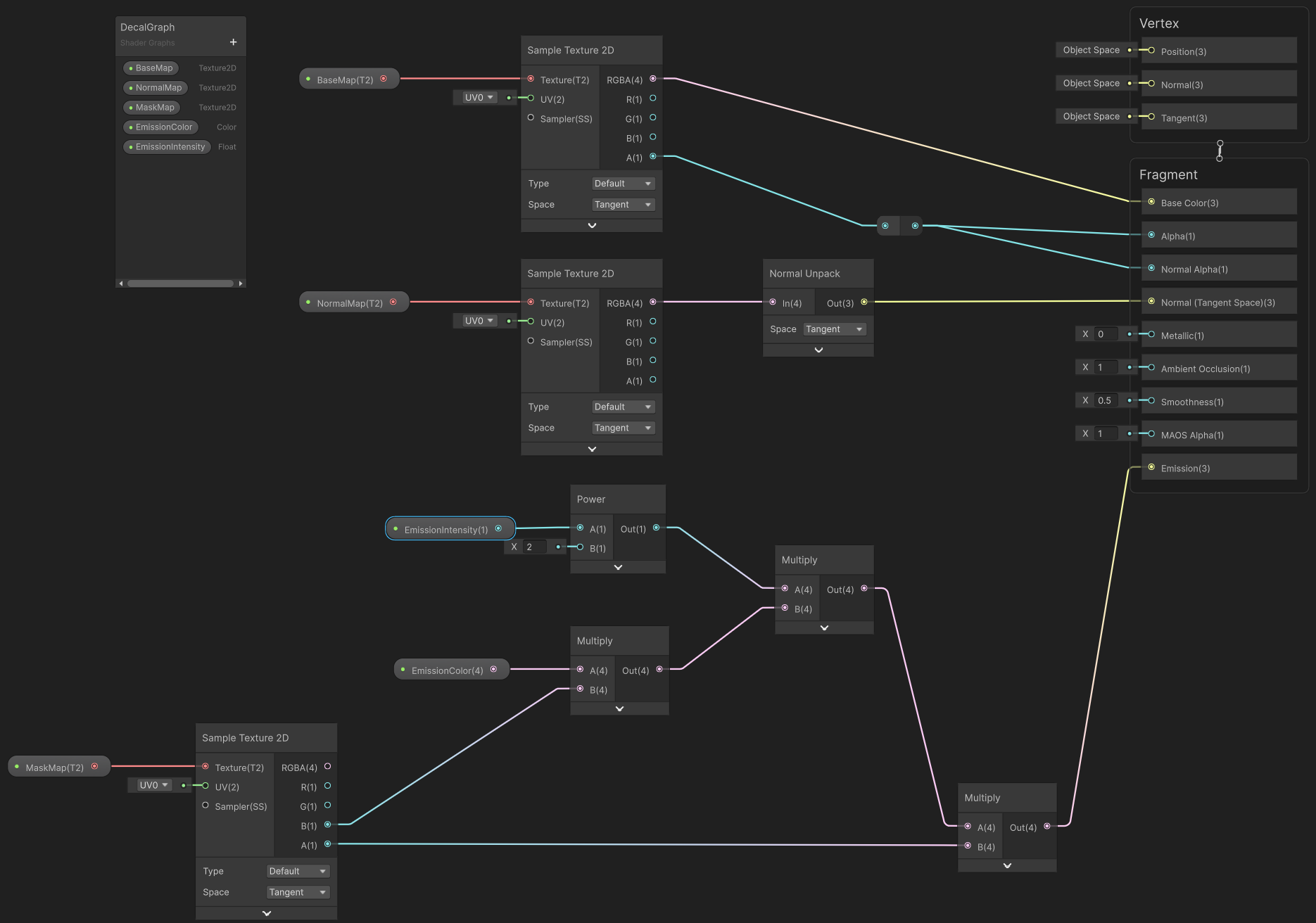
Task: Open Space dropdown on NormalMap Sample Texture node
Action: click(x=624, y=428)
